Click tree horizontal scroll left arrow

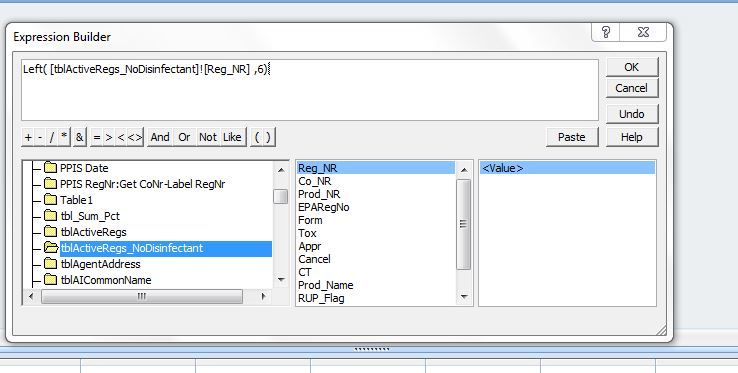(31, 296)
